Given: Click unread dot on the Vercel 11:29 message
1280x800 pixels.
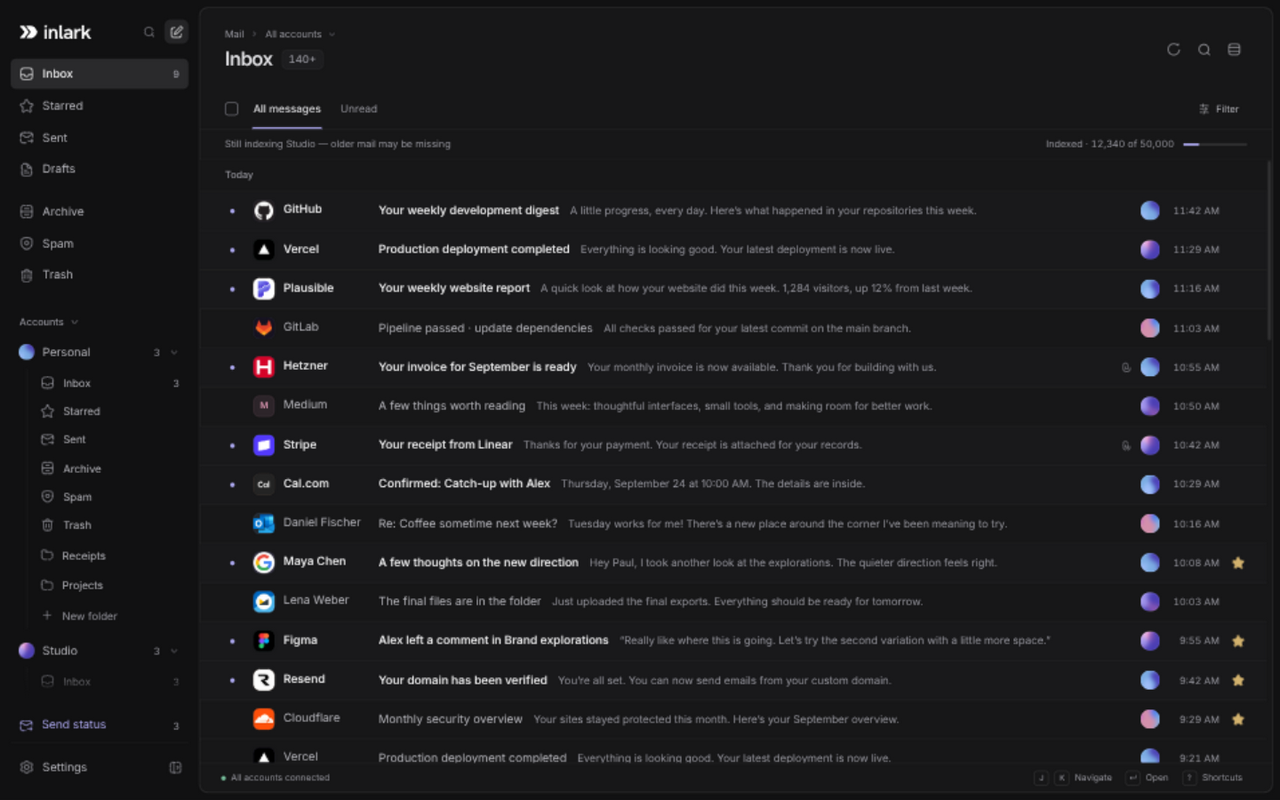Looking at the screenshot, I should tap(233, 250).
